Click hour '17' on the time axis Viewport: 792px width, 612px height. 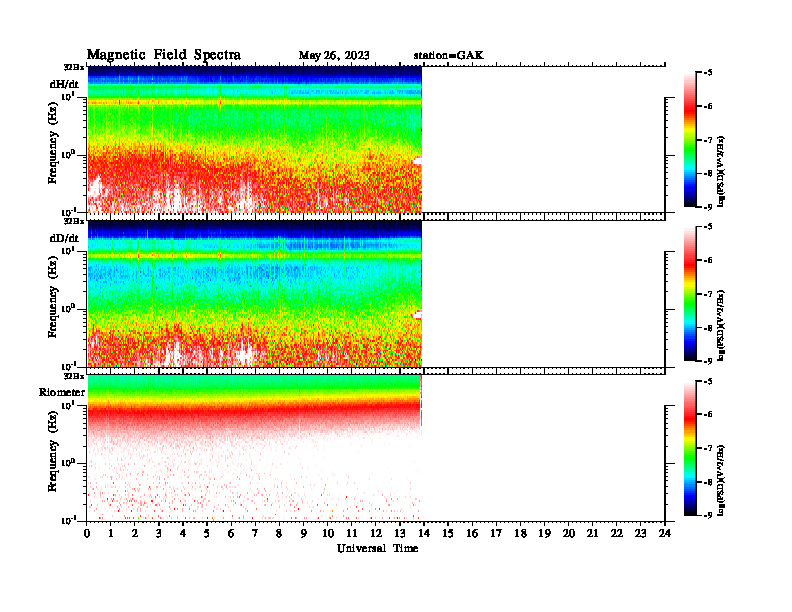[497, 534]
